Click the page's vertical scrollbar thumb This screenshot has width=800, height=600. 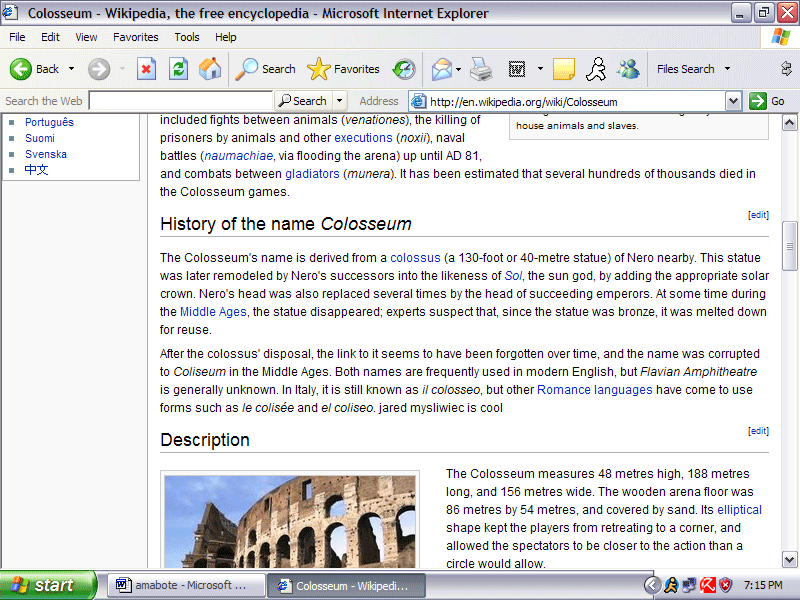coord(789,246)
